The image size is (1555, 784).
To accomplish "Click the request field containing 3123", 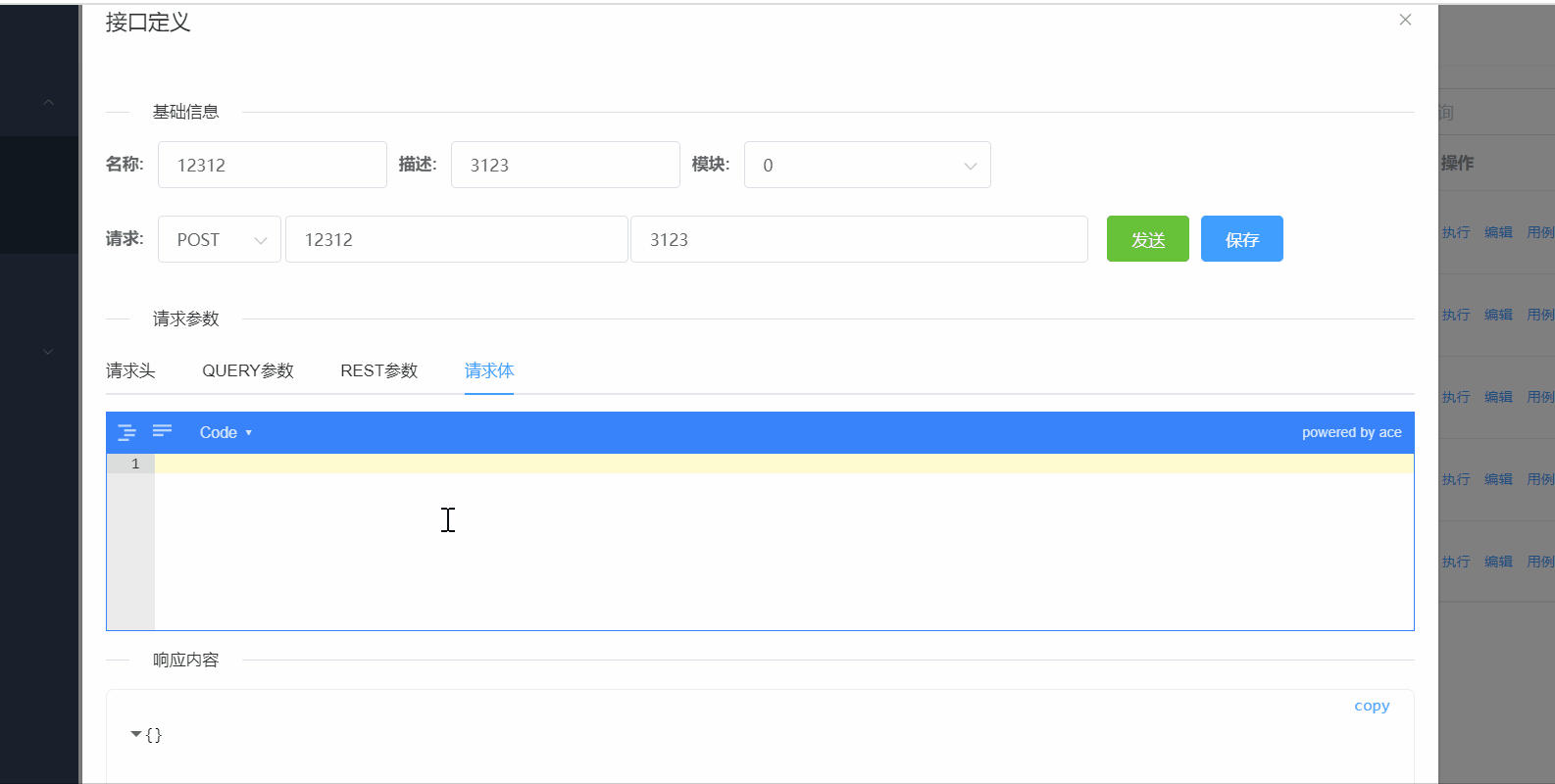I will pyautogui.click(x=859, y=239).
